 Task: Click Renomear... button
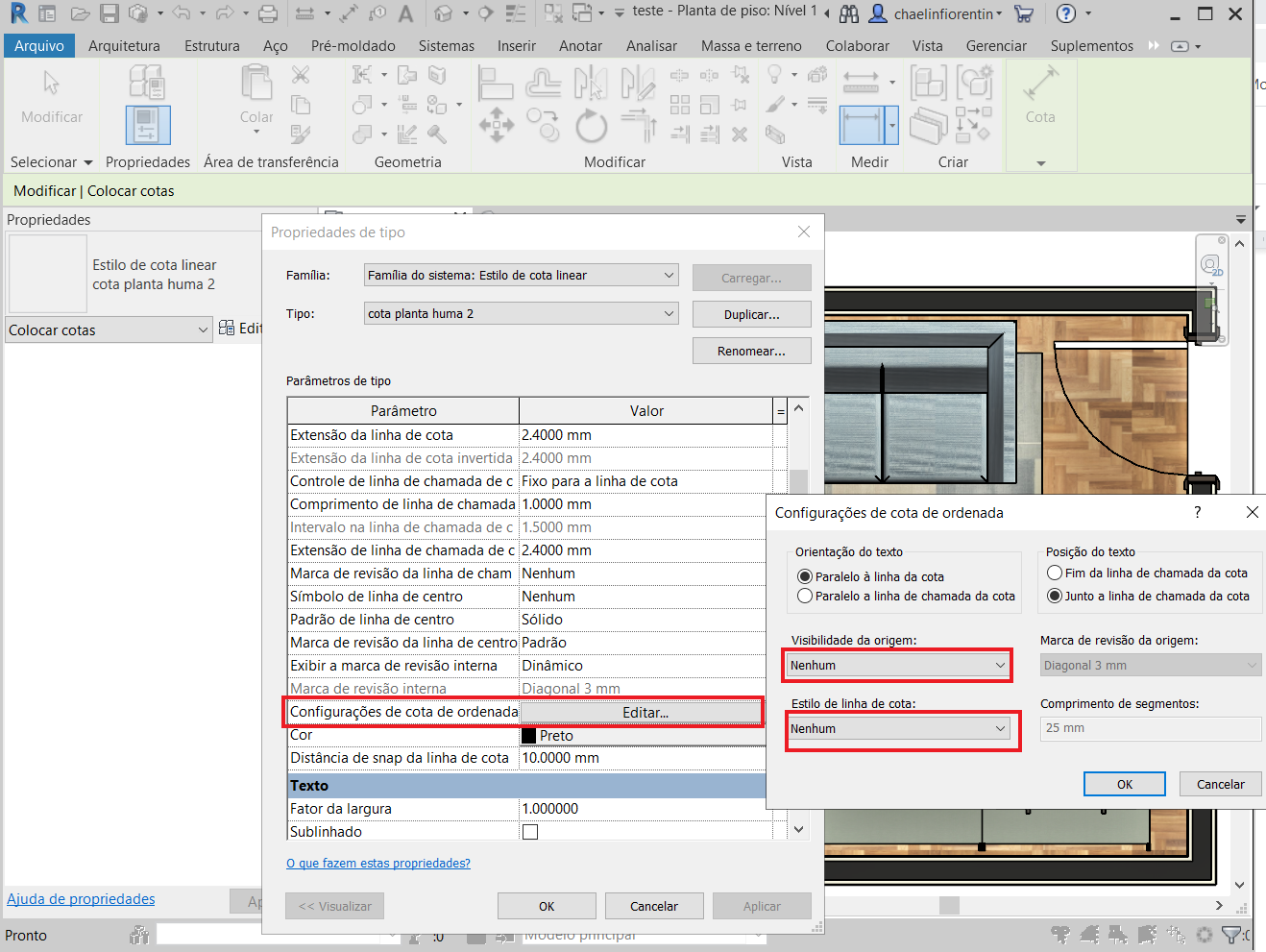click(x=752, y=351)
